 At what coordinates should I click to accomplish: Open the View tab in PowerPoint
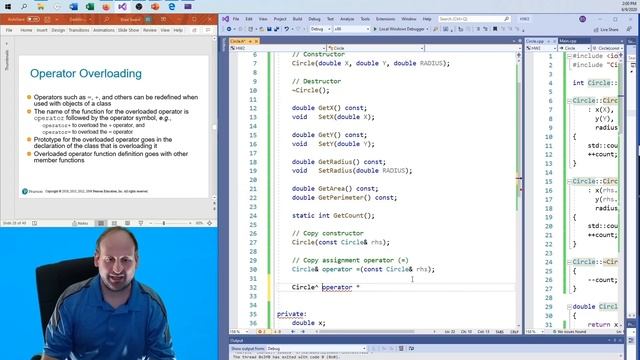pos(165,30)
